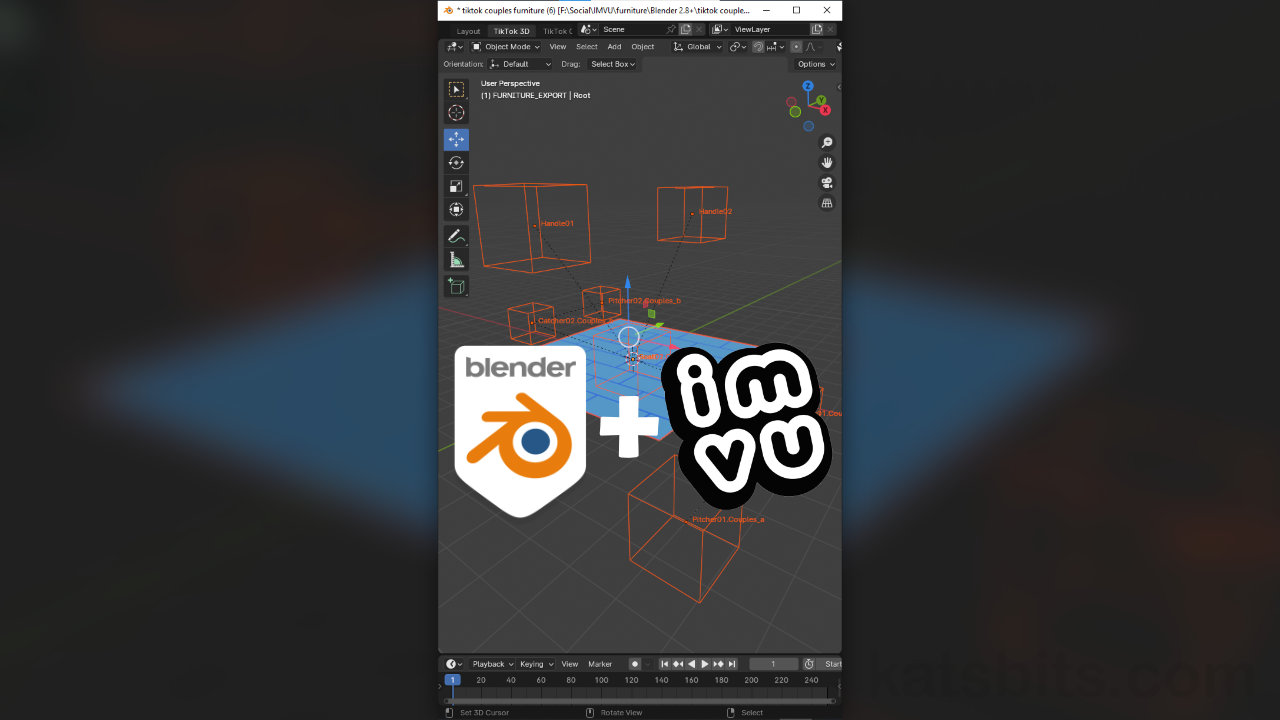Click the Blender logo in title bar
1280x720 pixels.
coord(448,10)
